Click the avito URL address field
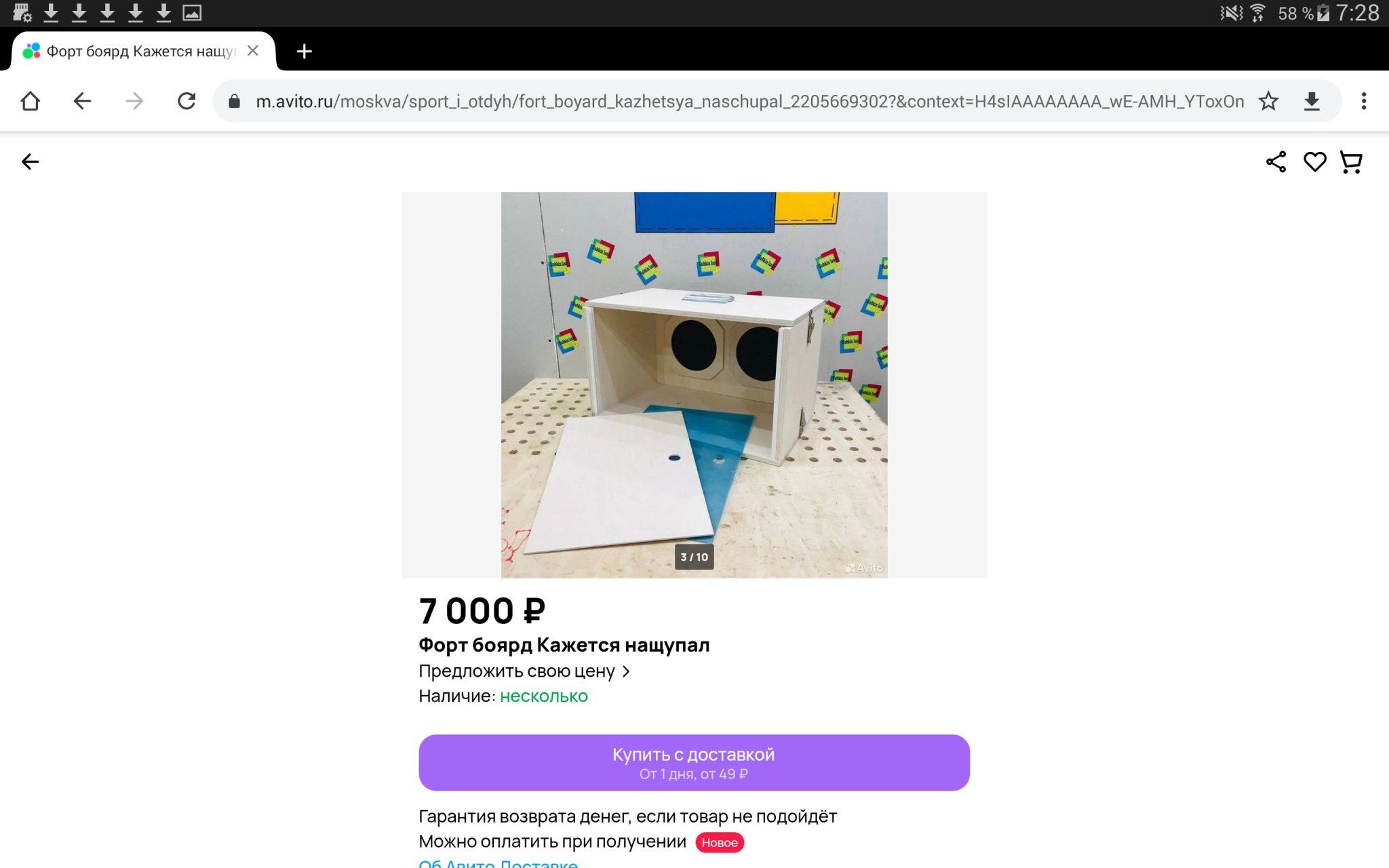The width and height of the screenshot is (1389, 868). pyautogui.click(x=749, y=102)
